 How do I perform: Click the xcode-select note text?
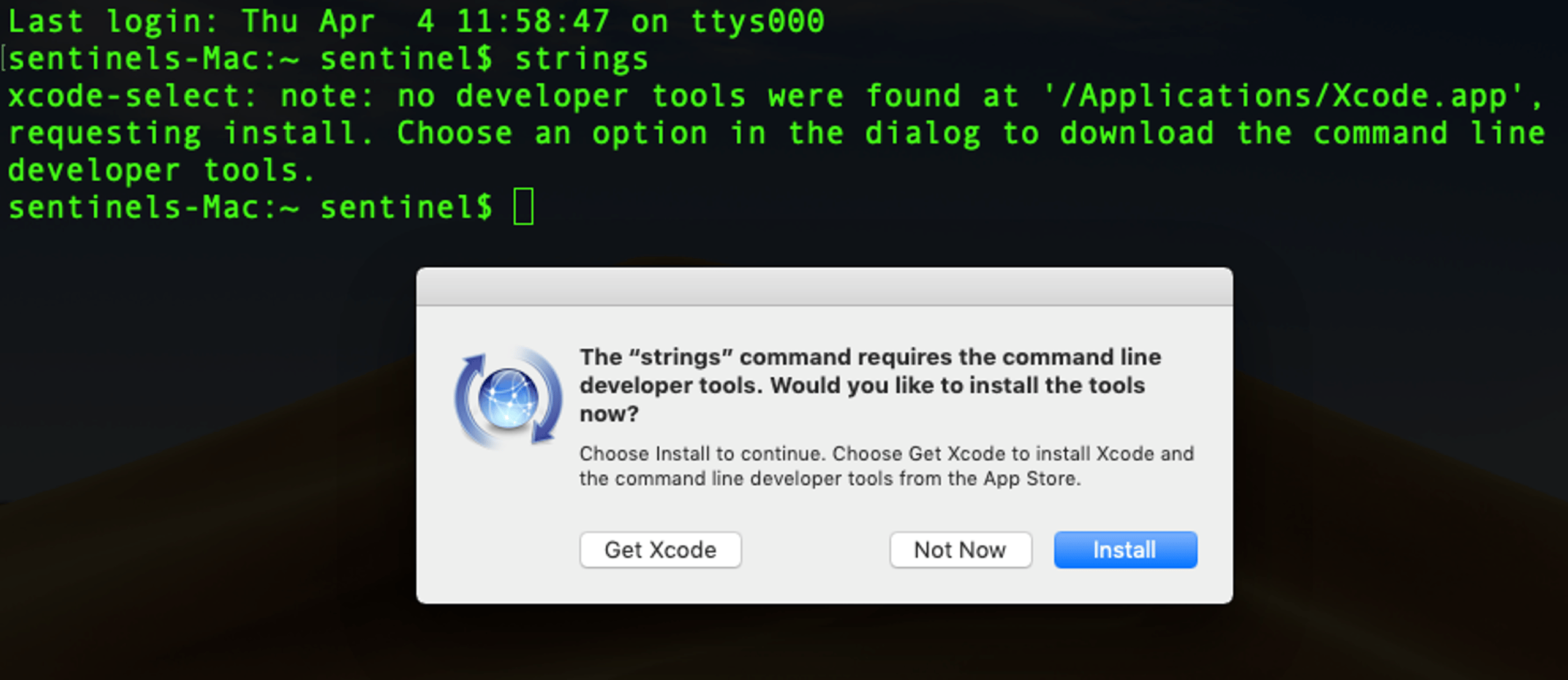(774, 96)
